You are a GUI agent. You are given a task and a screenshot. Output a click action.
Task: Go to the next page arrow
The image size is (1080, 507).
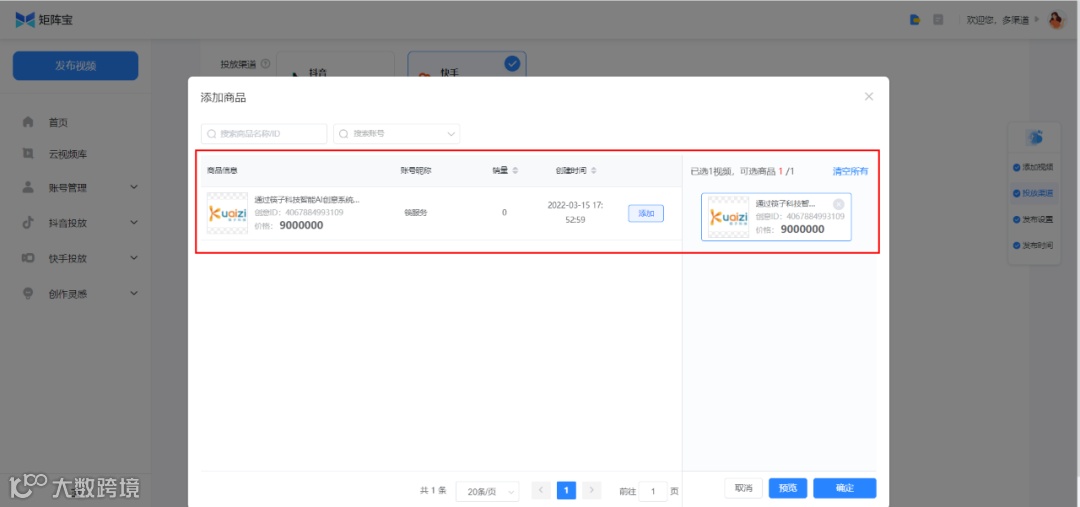point(591,490)
